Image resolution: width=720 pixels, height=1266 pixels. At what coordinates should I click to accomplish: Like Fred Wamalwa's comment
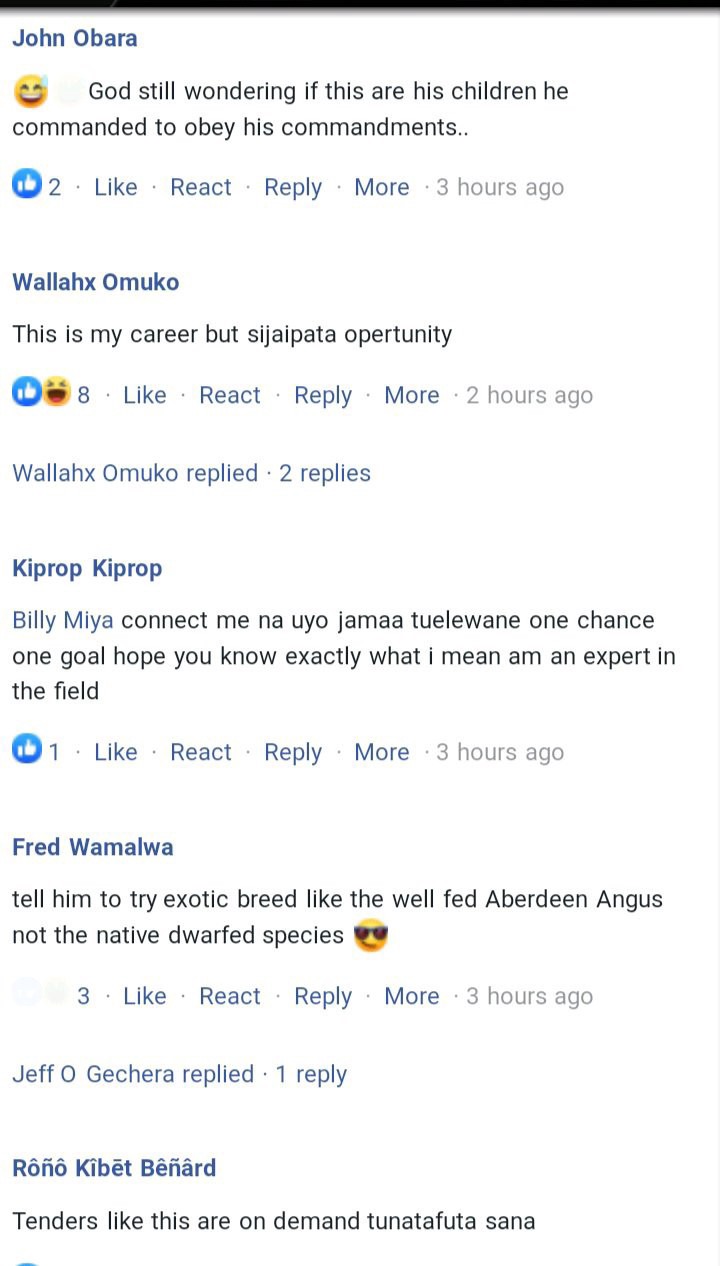145,996
